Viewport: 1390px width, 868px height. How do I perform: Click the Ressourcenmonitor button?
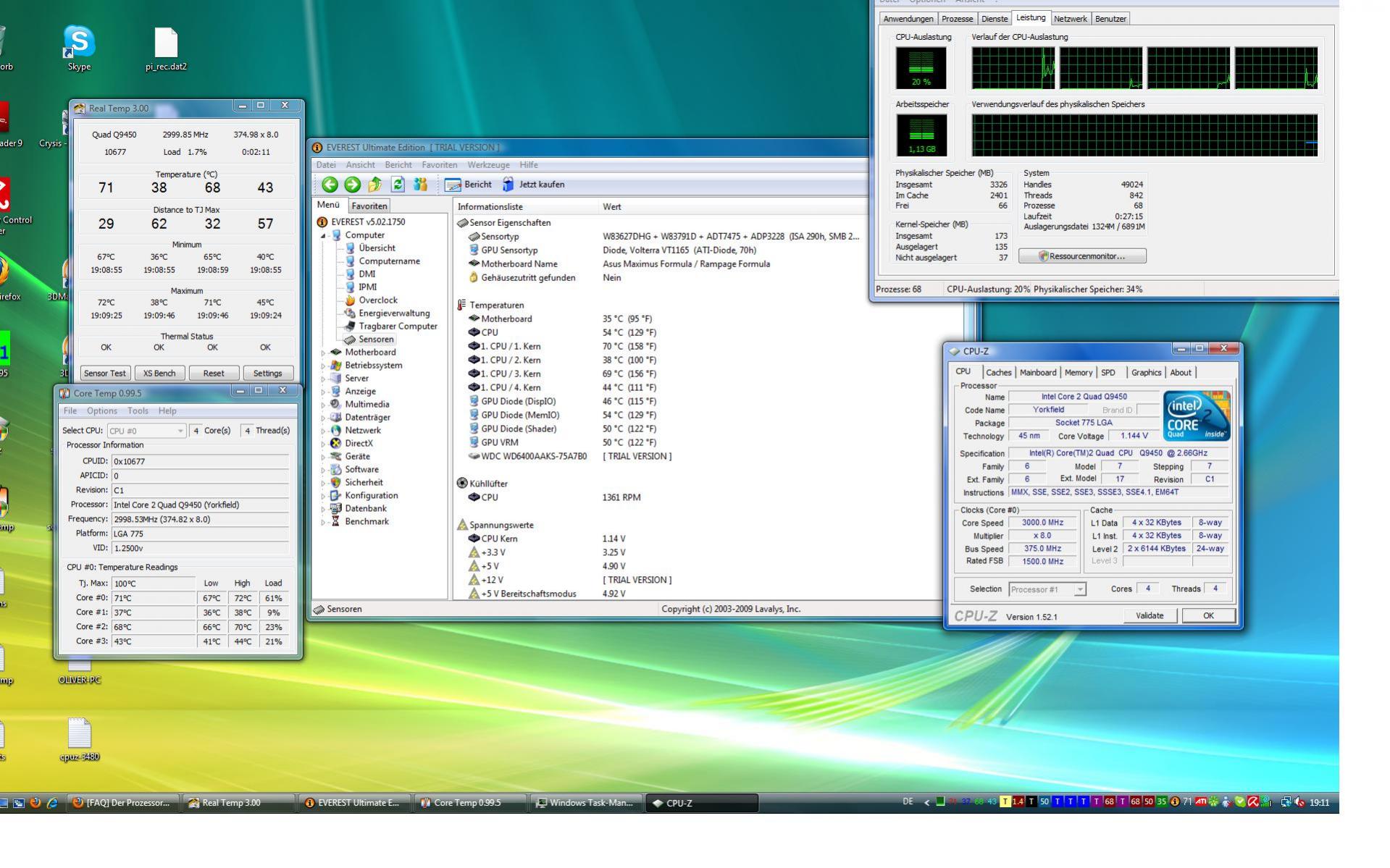pos(1082,256)
